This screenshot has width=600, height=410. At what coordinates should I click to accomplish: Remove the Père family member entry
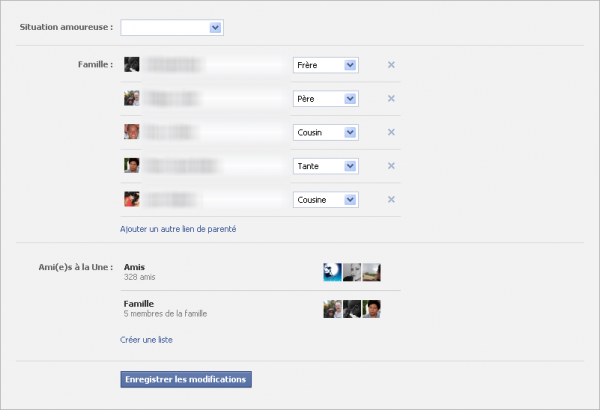click(x=391, y=99)
